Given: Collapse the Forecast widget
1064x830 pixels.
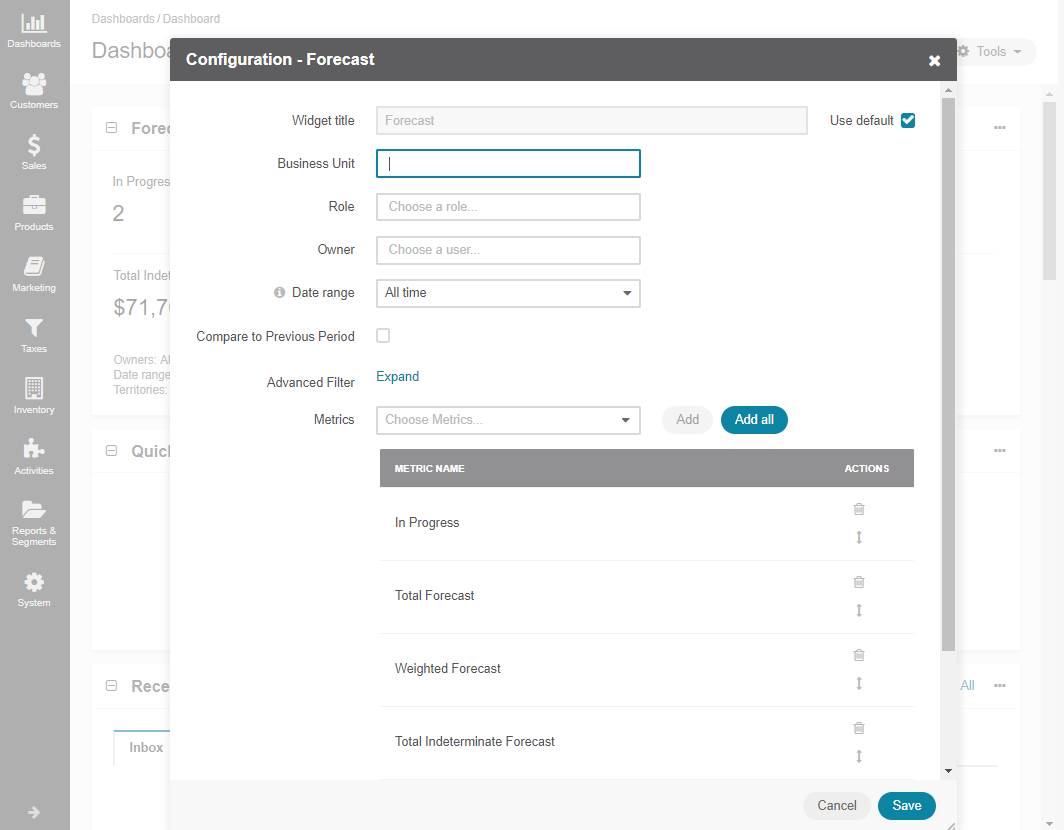Looking at the screenshot, I should tap(111, 128).
